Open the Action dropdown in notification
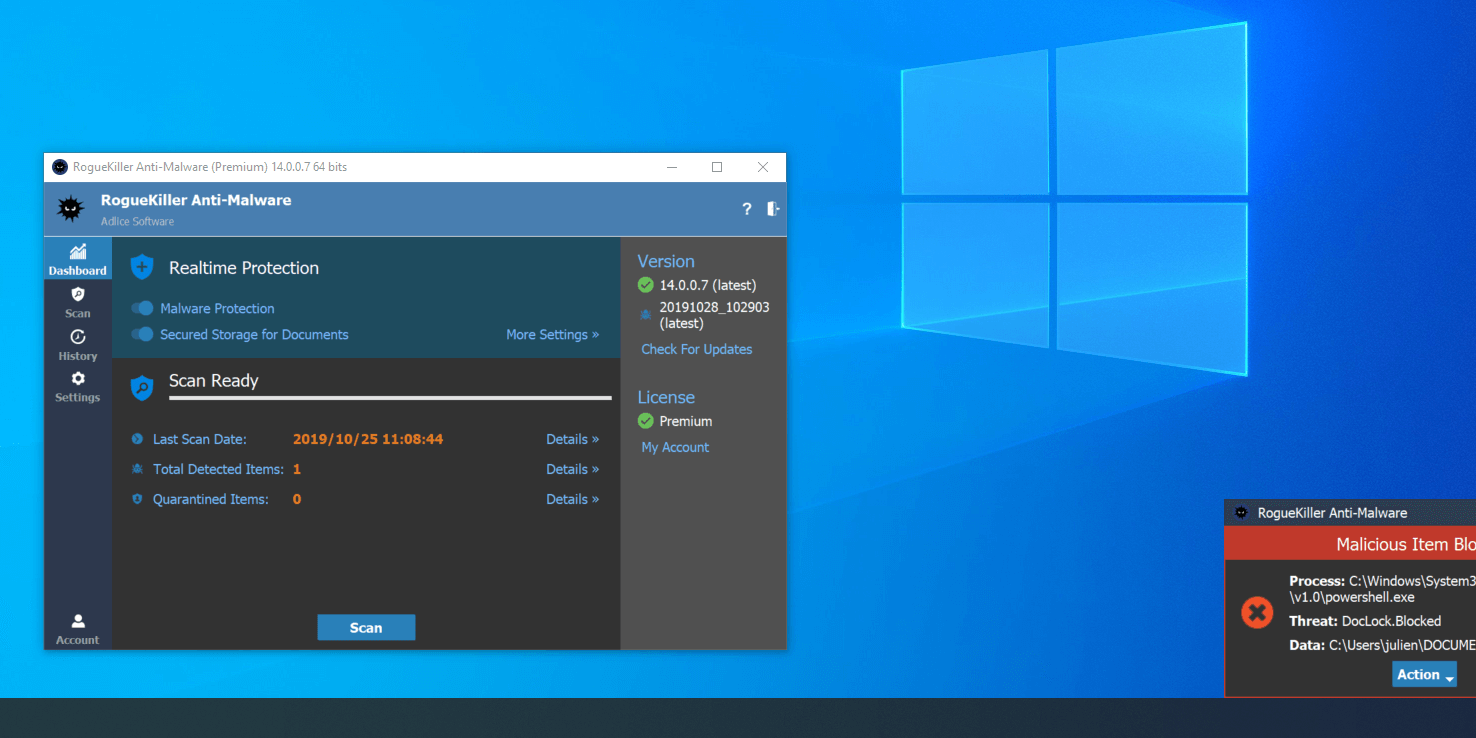 pos(1424,675)
